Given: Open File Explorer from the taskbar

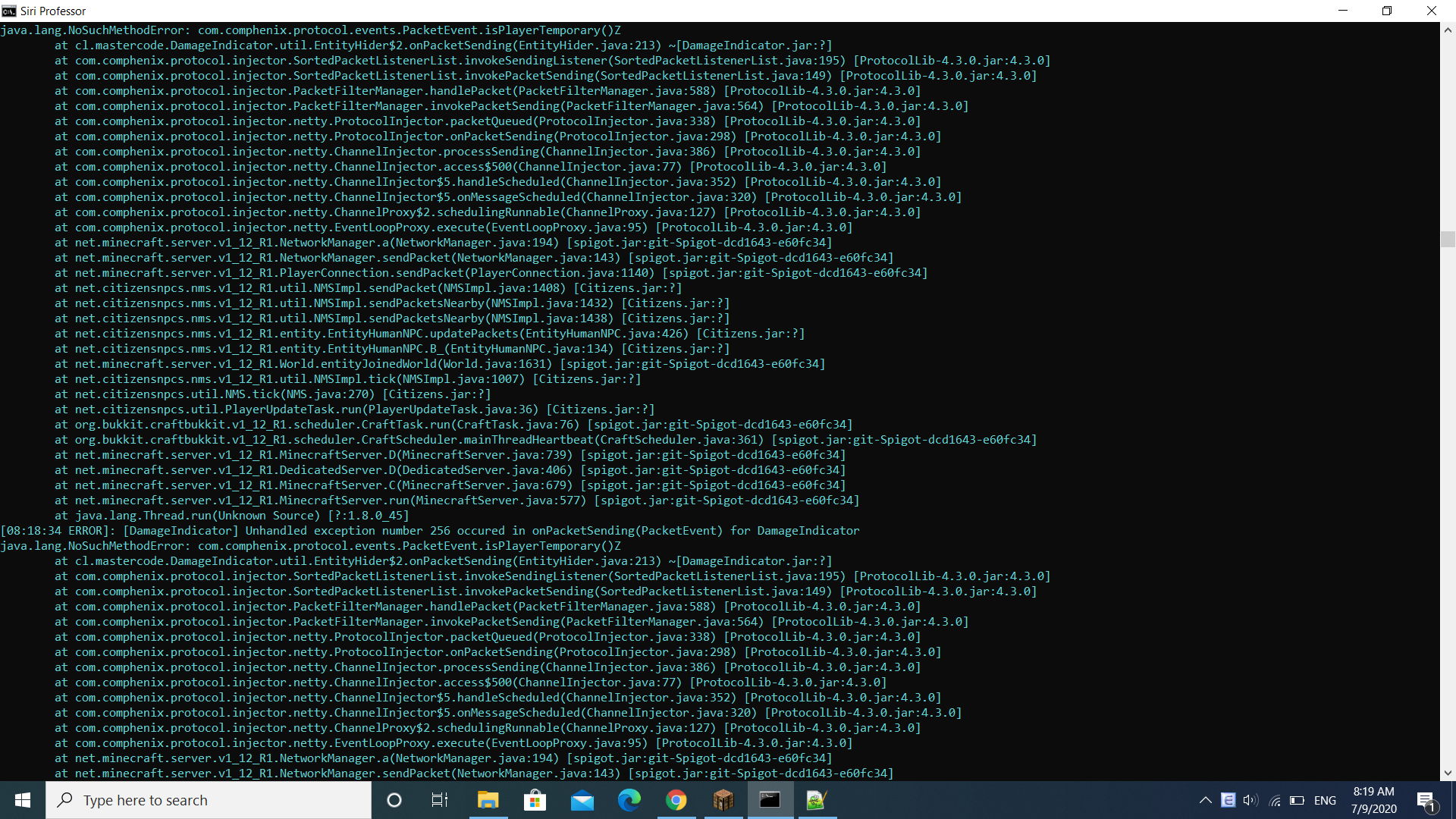Looking at the screenshot, I should pyautogui.click(x=488, y=800).
